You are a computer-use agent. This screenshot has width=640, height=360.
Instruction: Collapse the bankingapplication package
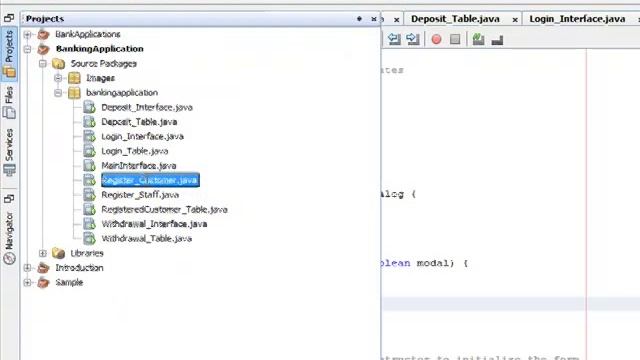pos(58,93)
